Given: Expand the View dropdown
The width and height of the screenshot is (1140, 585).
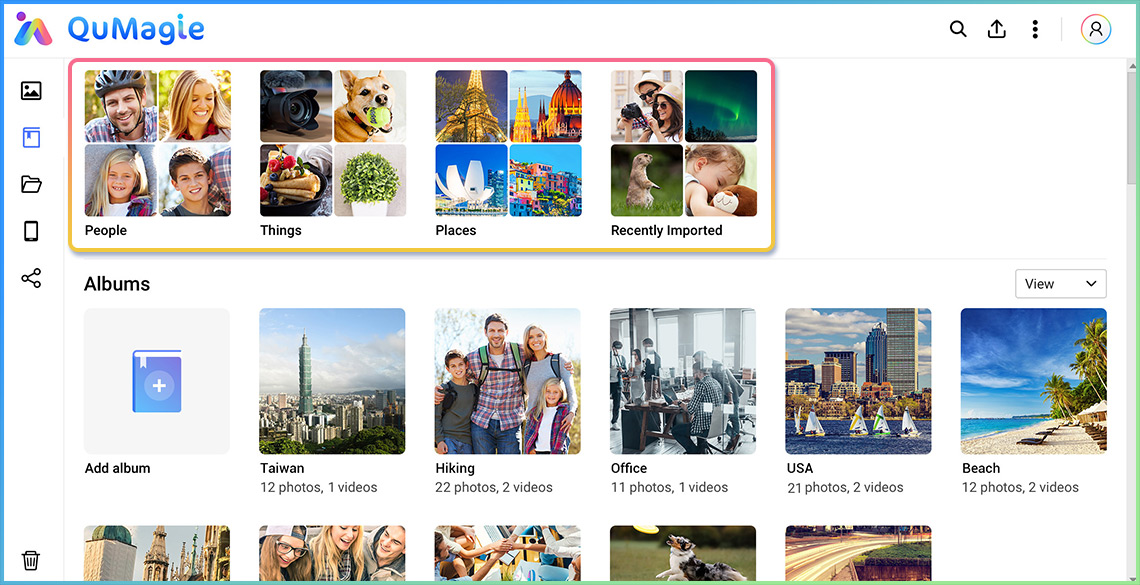Looking at the screenshot, I should tap(1060, 284).
